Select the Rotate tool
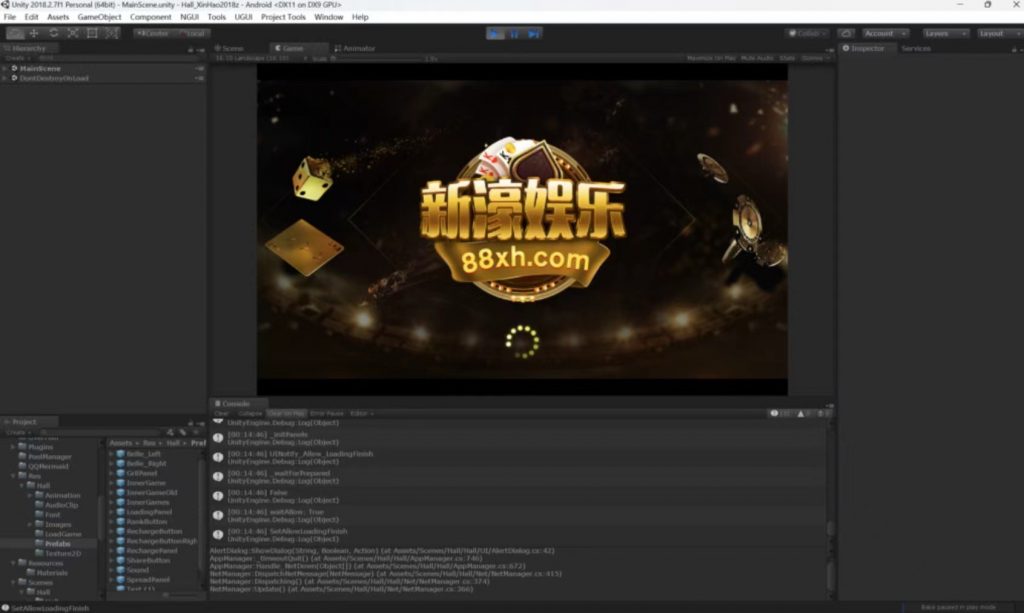This screenshot has width=1024, height=613. pos(53,33)
